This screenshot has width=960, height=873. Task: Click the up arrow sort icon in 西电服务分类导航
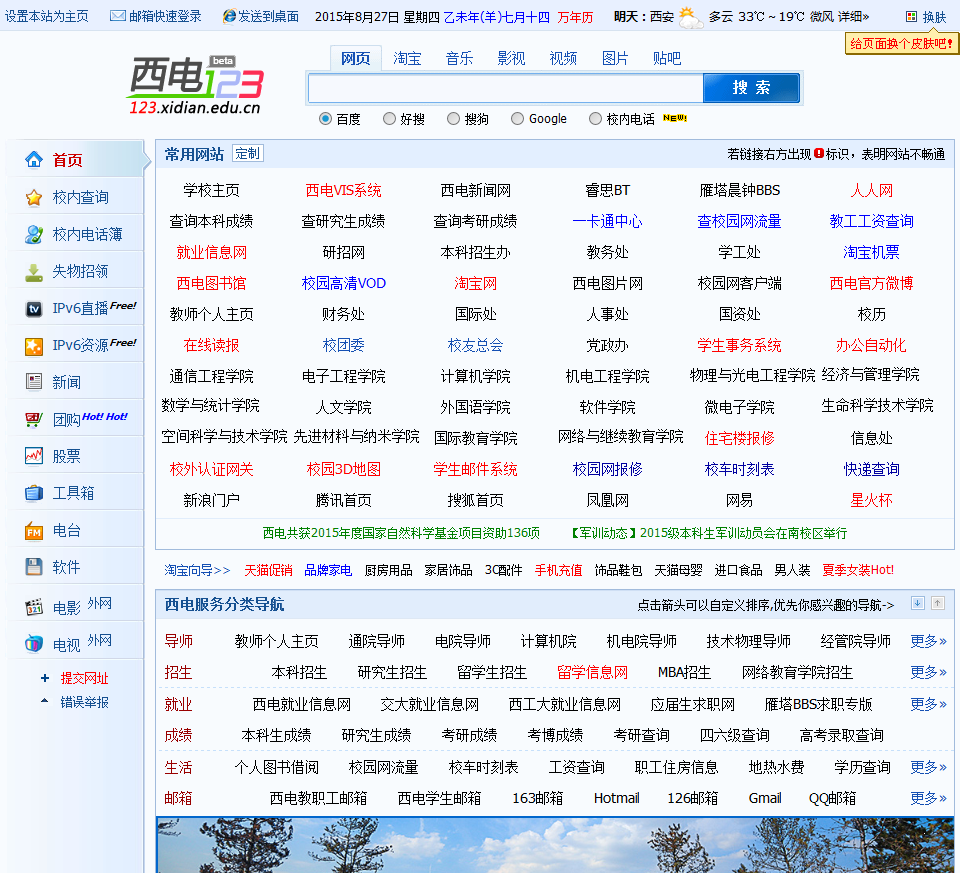(x=938, y=603)
